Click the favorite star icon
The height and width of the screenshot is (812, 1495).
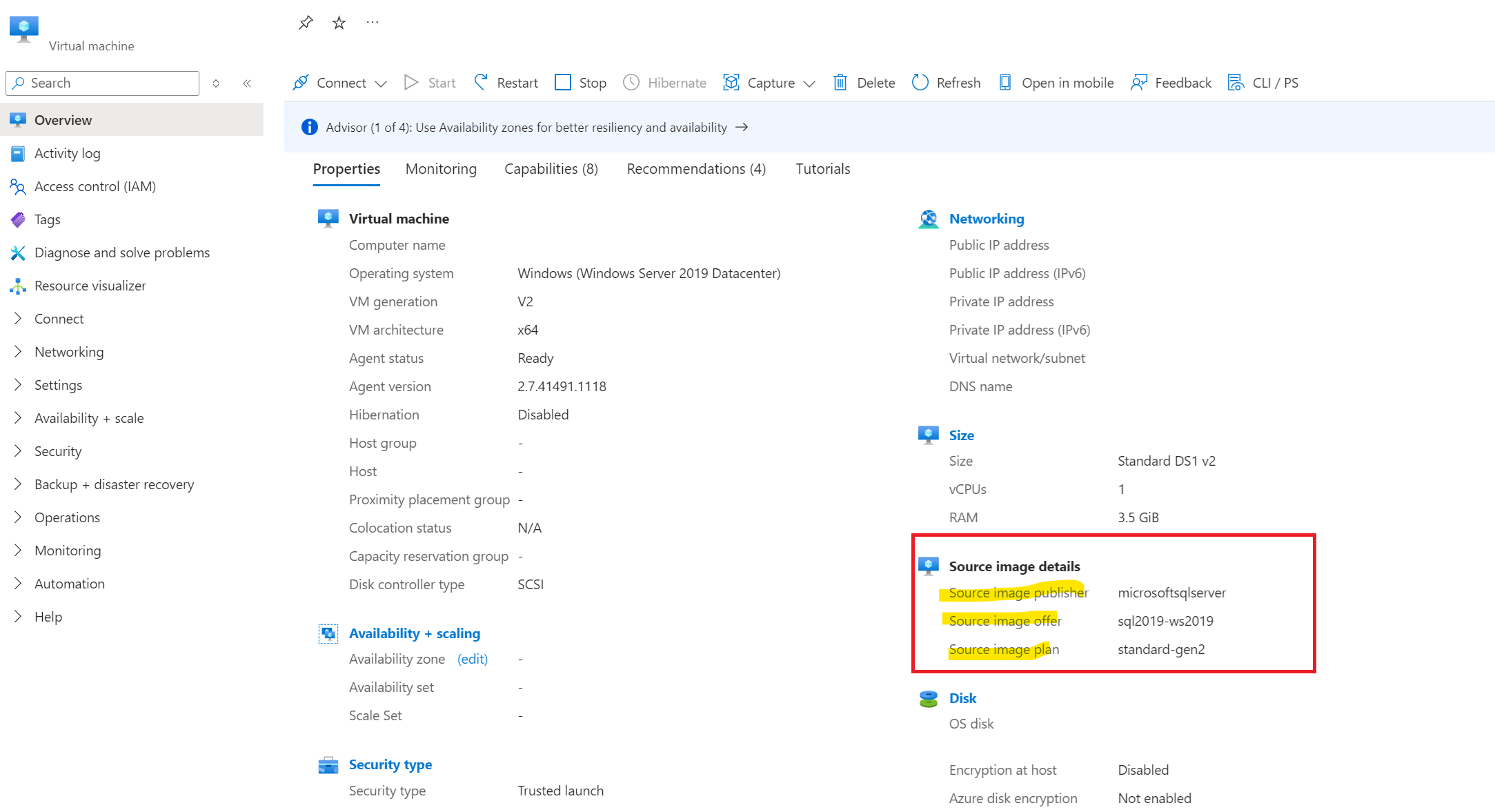tap(339, 23)
